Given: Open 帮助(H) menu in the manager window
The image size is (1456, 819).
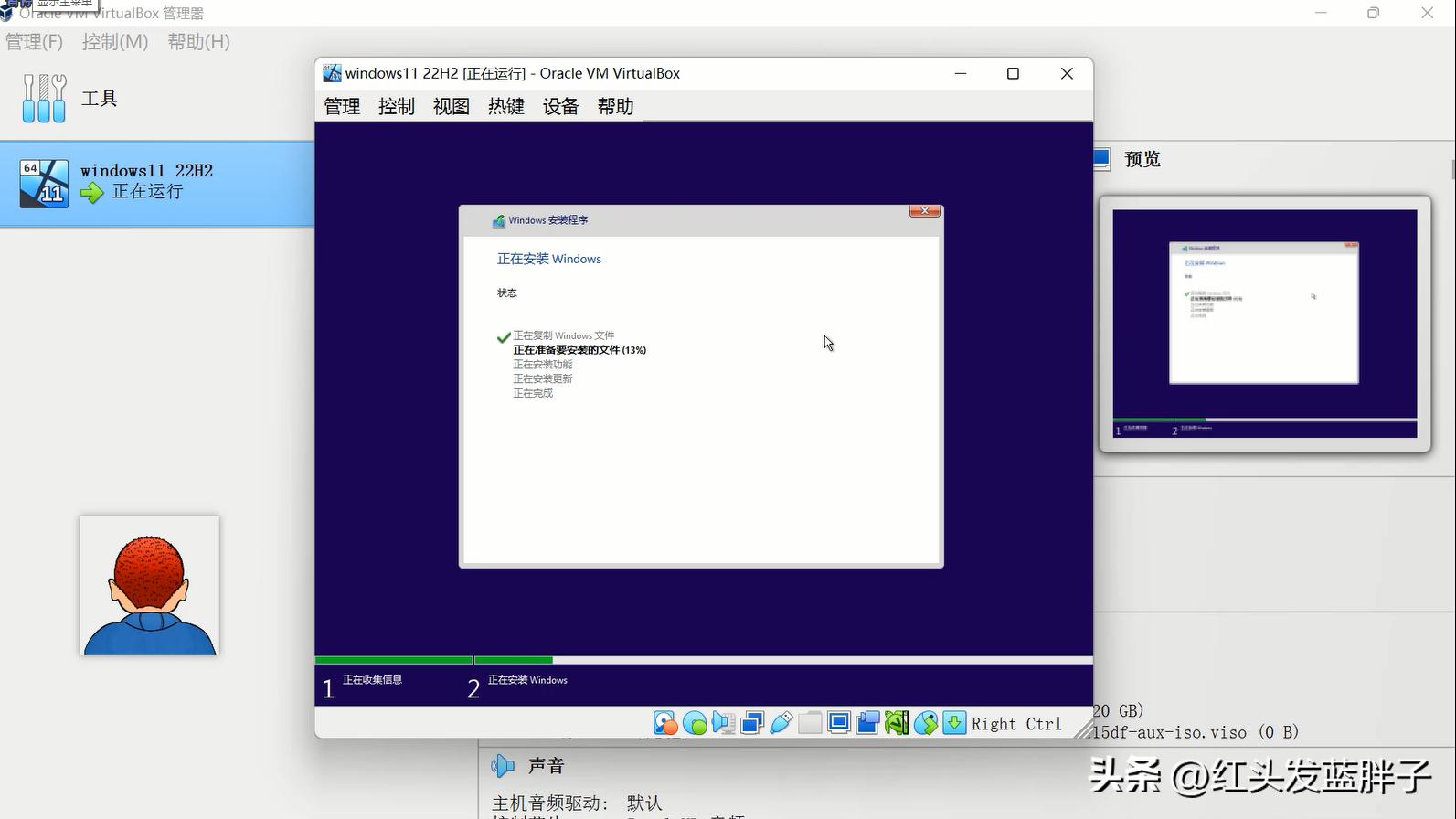Looking at the screenshot, I should (199, 42).
